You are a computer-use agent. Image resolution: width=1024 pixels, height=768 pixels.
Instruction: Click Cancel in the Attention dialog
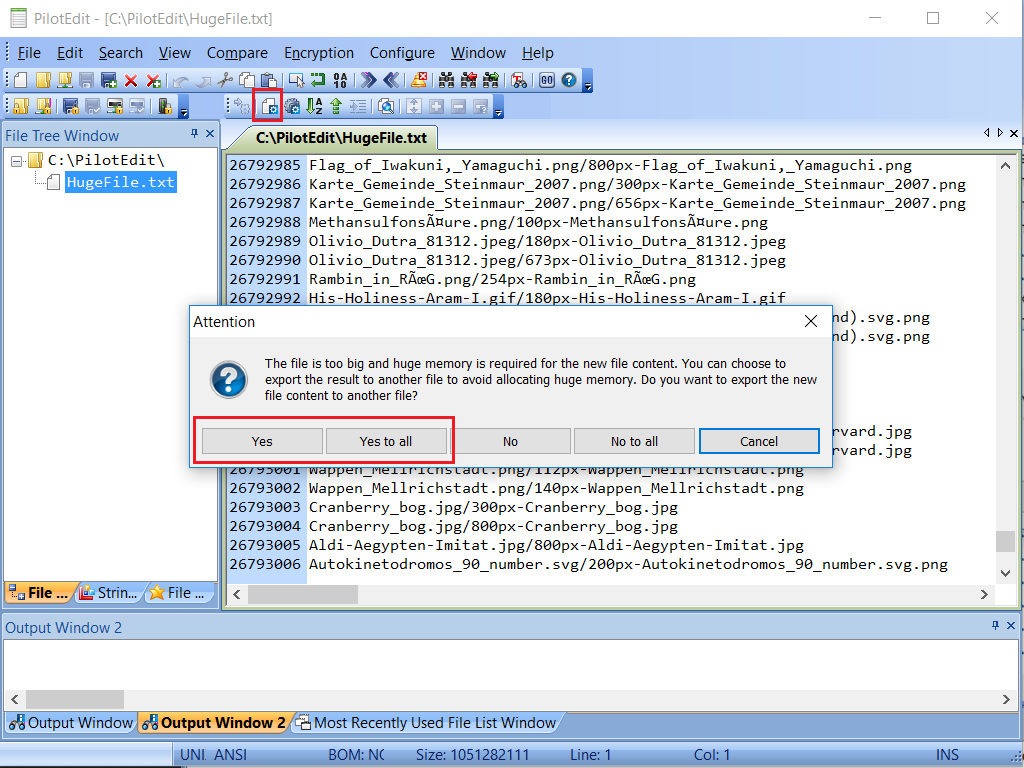pyautogui.click(x=759, y=441)
